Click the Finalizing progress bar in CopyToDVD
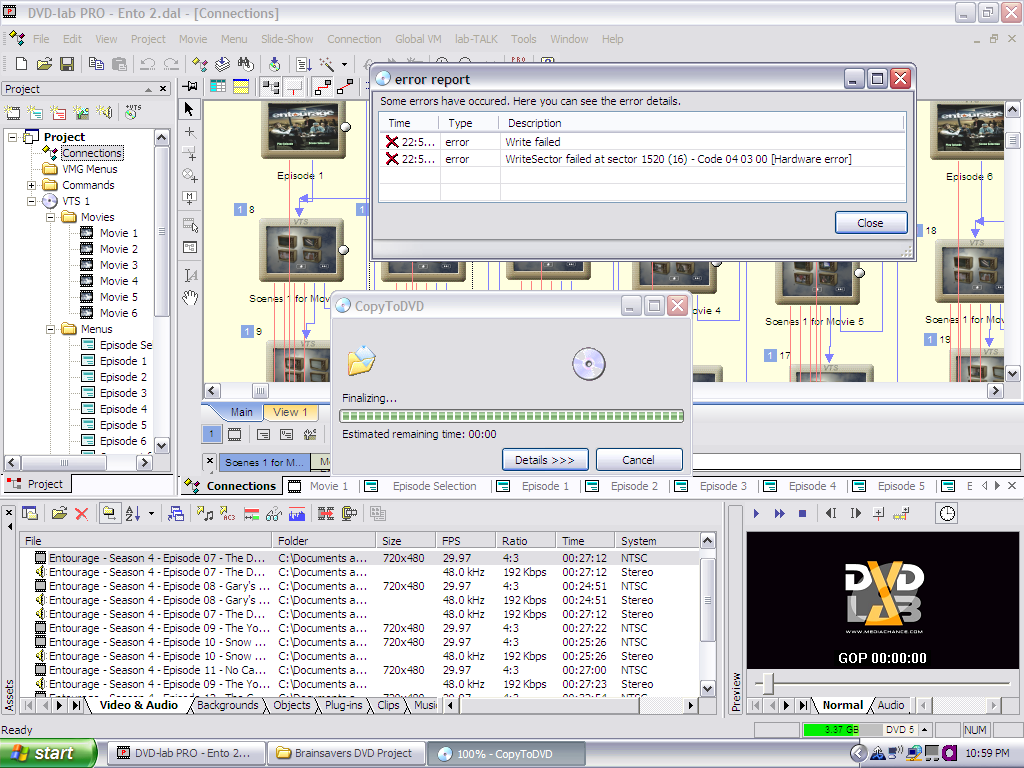The width and height of the screenshot is (1024, 768). (x=511, y=416)
